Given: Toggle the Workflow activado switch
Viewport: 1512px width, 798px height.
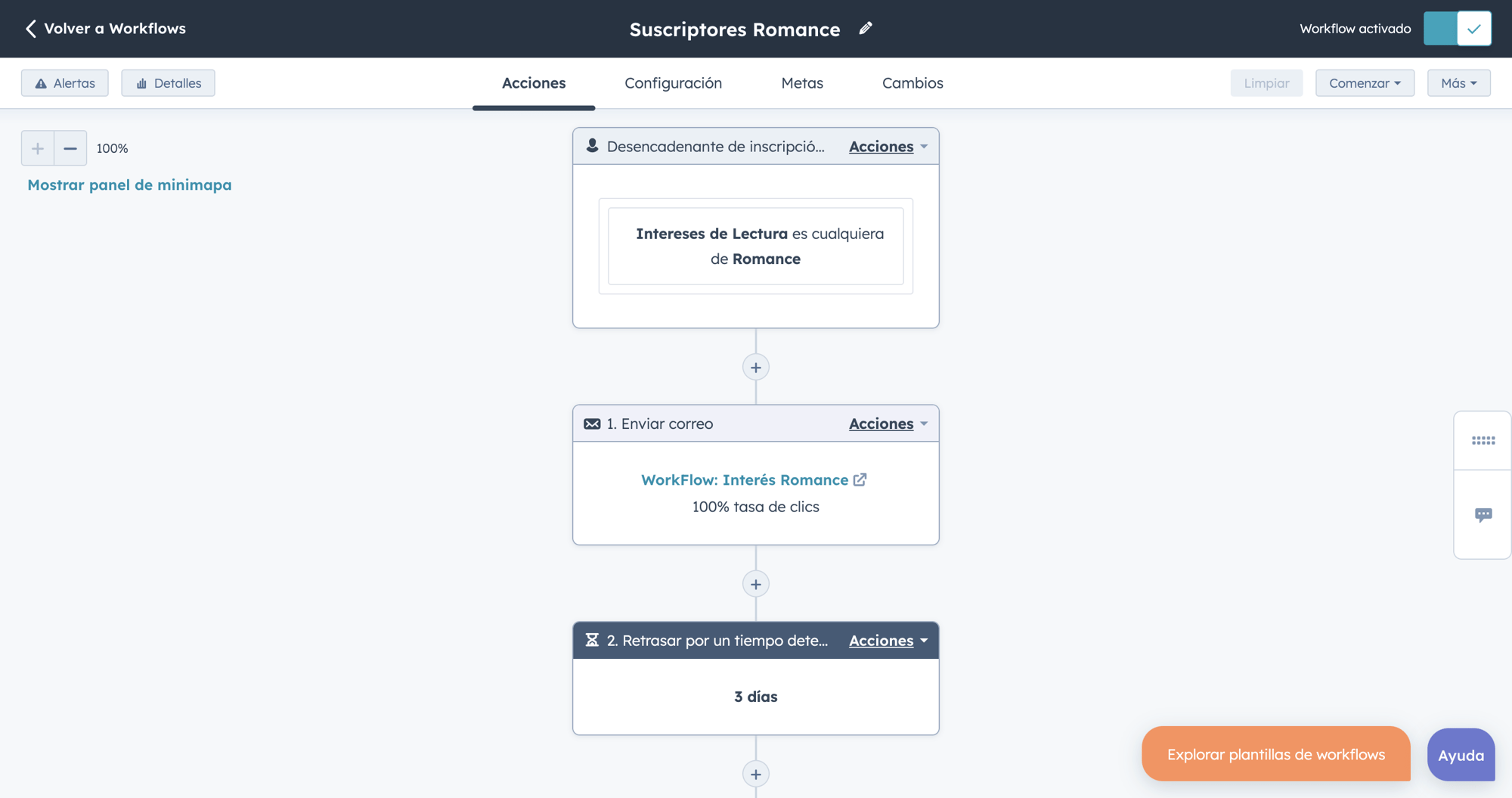Looking at the screenshot, I should [1457, 29].
